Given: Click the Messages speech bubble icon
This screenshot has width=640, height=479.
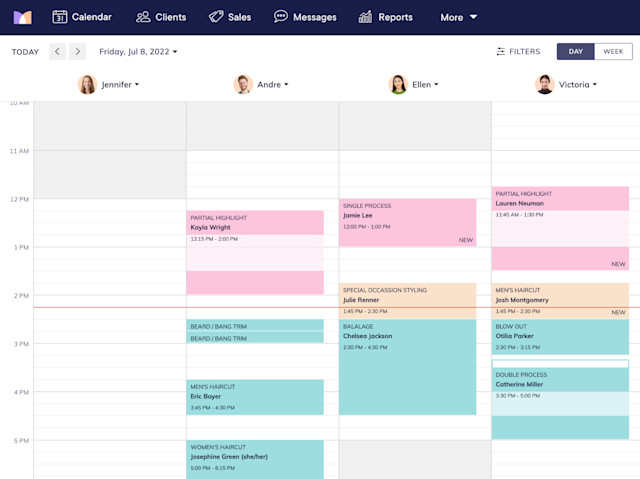Looking at the screenshot, I should (x=281, y=17).
